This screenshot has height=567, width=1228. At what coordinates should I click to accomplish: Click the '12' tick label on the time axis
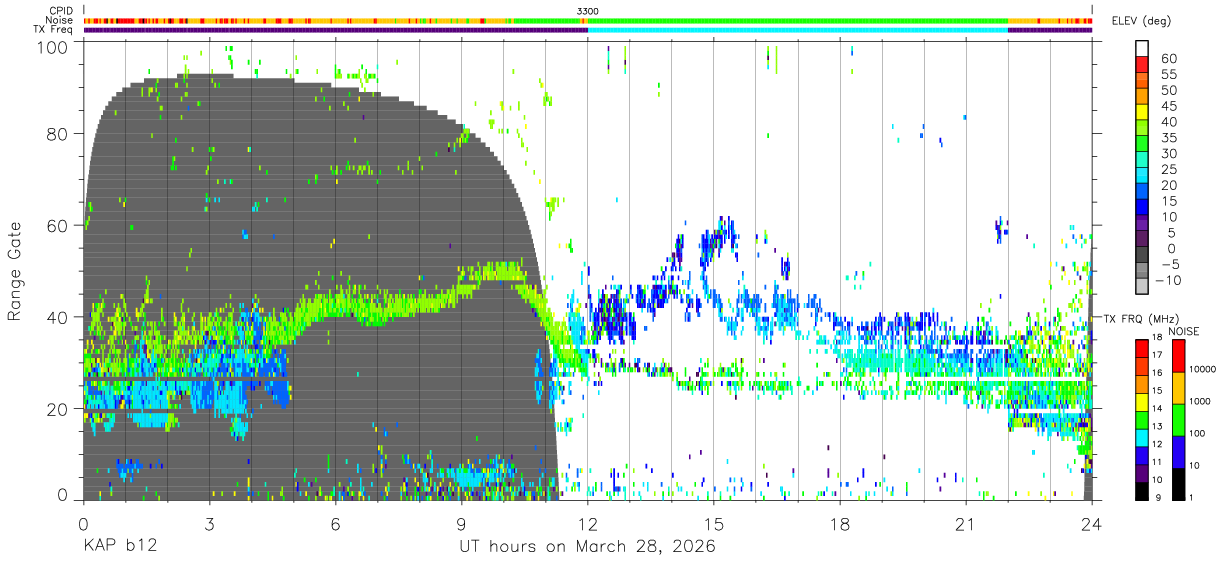(x=587, y=523)
